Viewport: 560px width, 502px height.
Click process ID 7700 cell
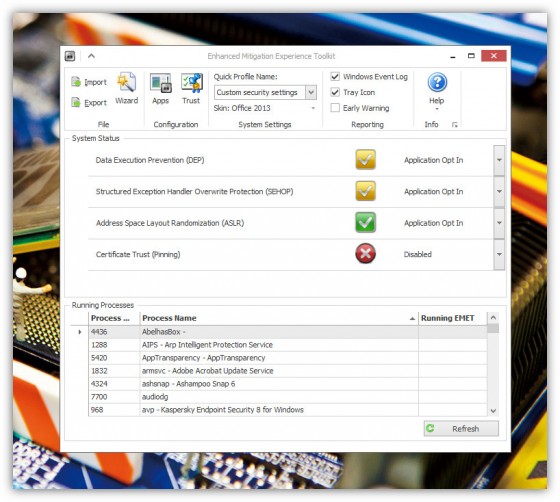pyautogui.click(x=114, y=397)
